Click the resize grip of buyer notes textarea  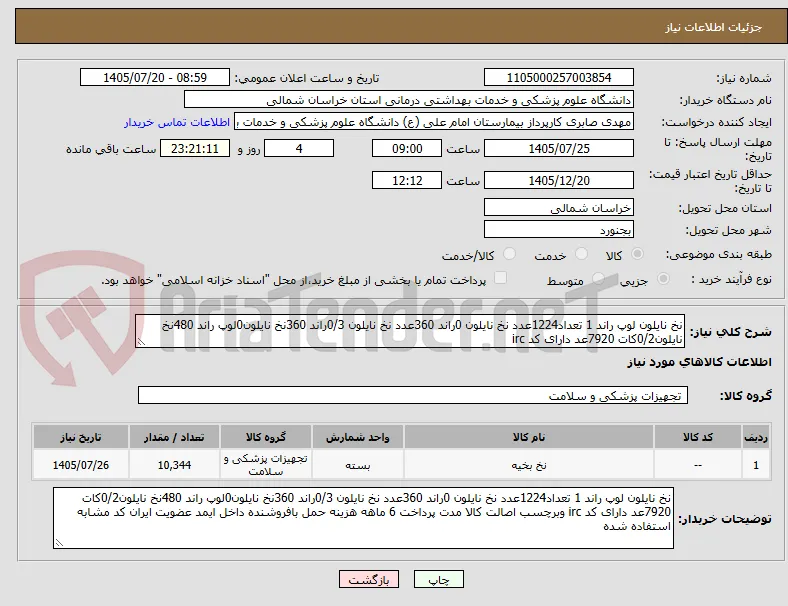(x=59, y=543)
